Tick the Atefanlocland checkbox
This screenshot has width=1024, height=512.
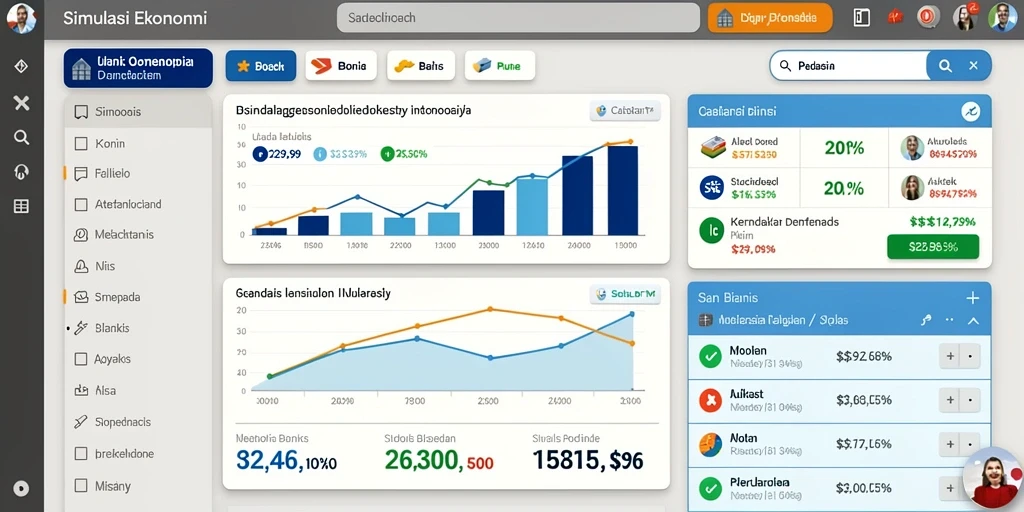[x=81, y=204]
